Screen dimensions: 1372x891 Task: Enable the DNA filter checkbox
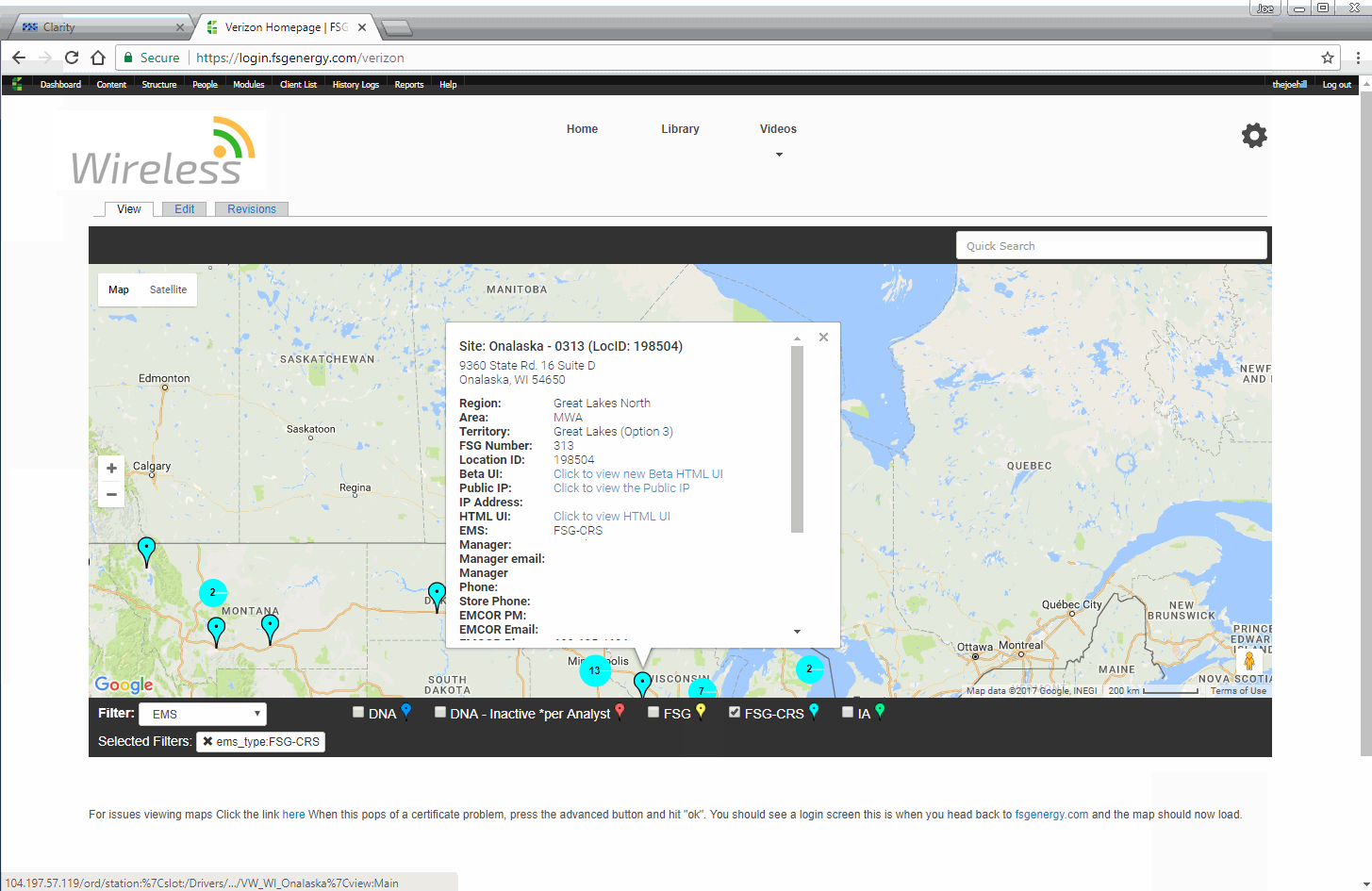click(x=358, y=713)
